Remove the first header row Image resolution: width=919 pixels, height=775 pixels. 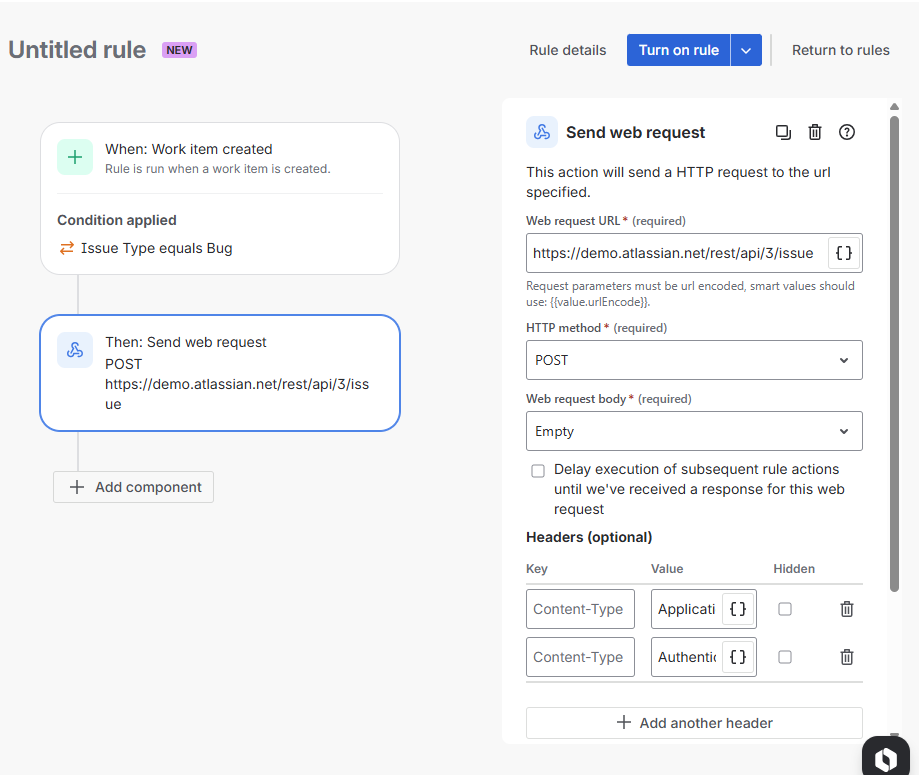click(x=846, y=609)
